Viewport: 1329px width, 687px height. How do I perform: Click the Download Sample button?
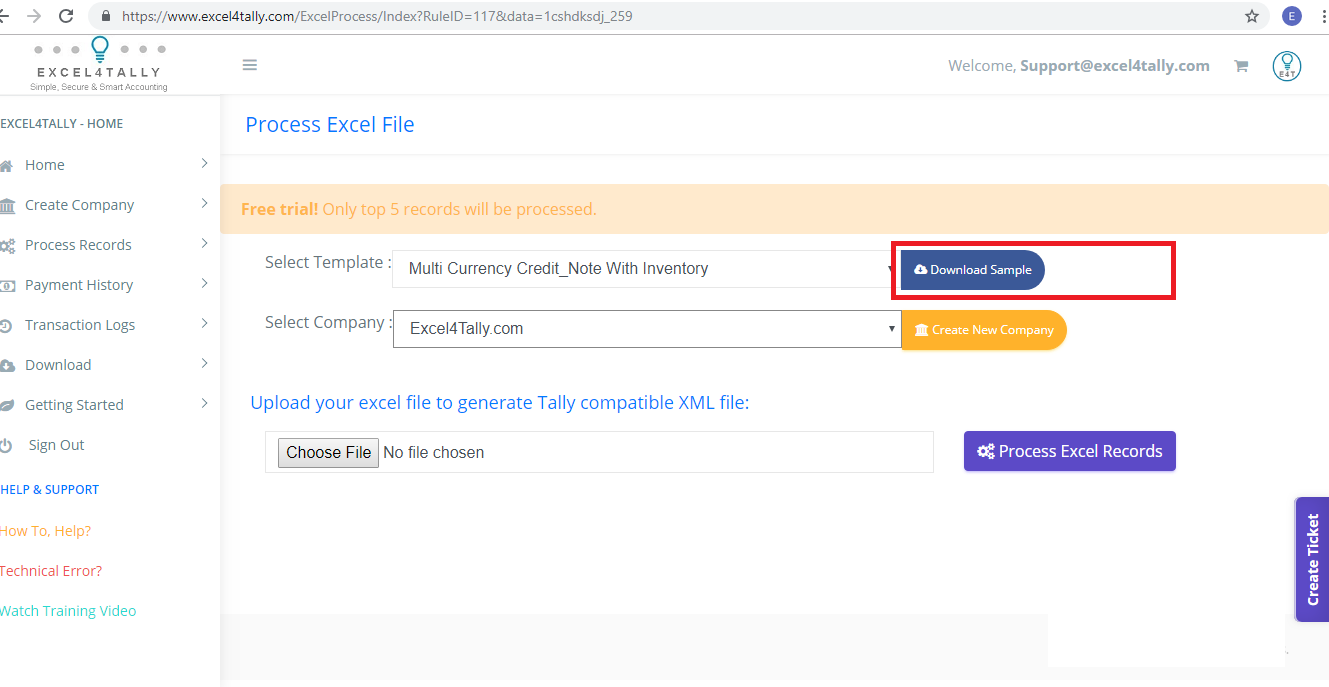973,270
